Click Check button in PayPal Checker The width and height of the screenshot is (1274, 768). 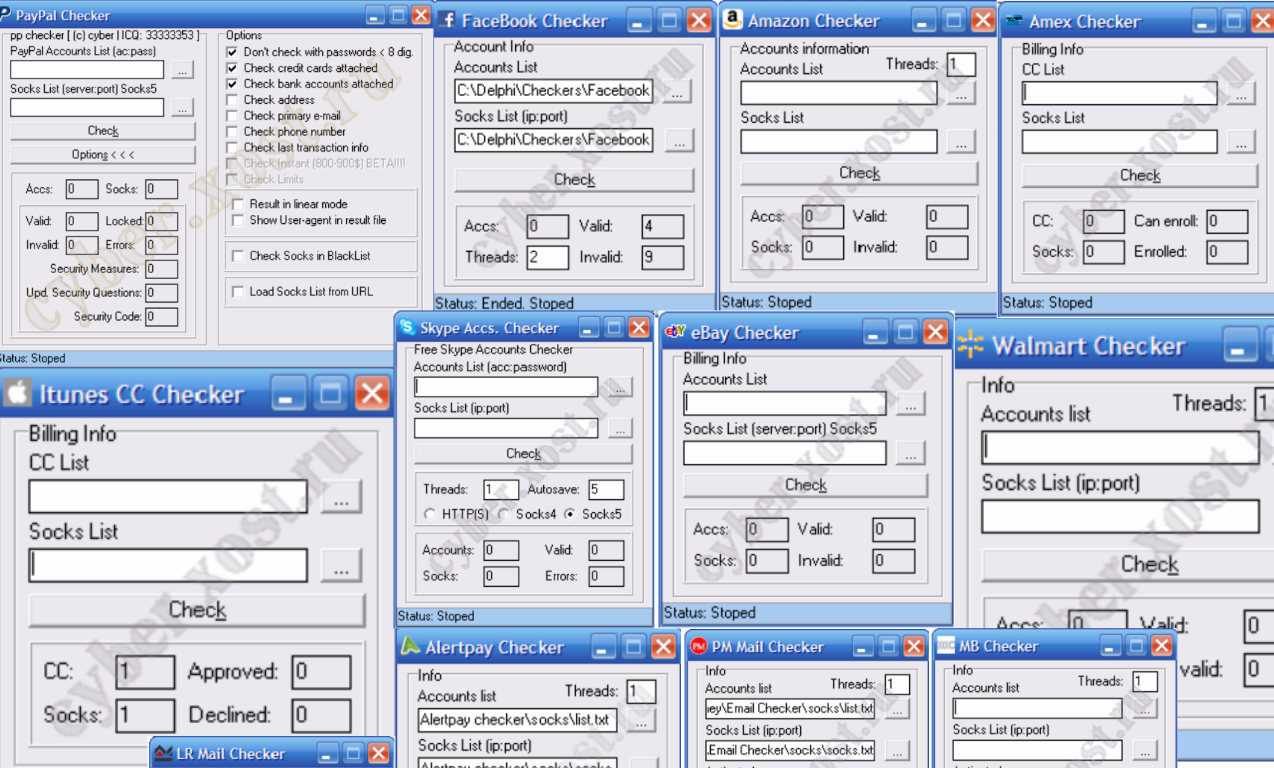[103, 131]
